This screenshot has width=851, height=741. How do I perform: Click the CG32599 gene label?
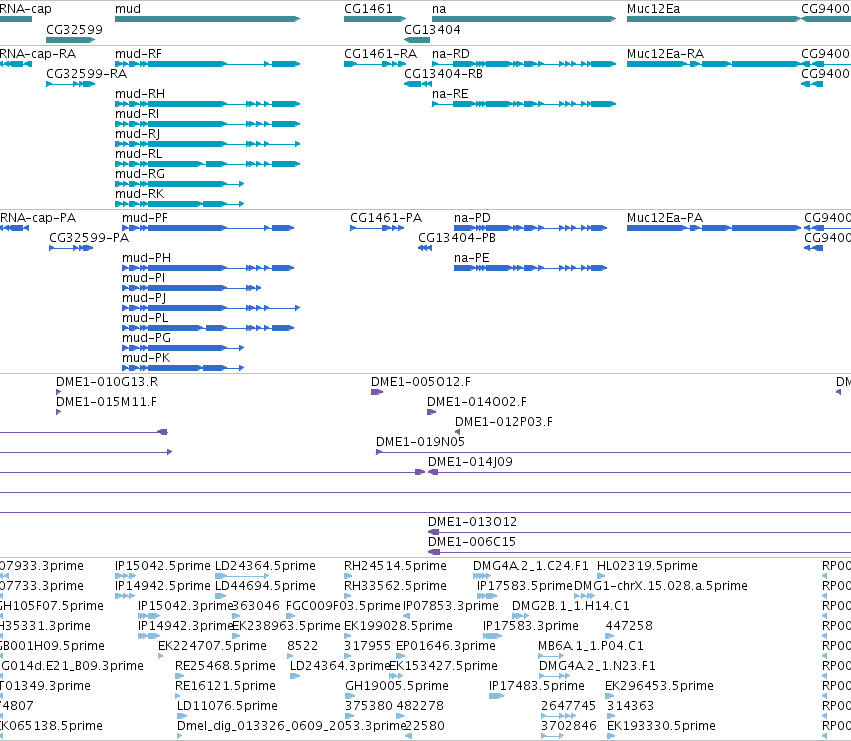point(74,29)
